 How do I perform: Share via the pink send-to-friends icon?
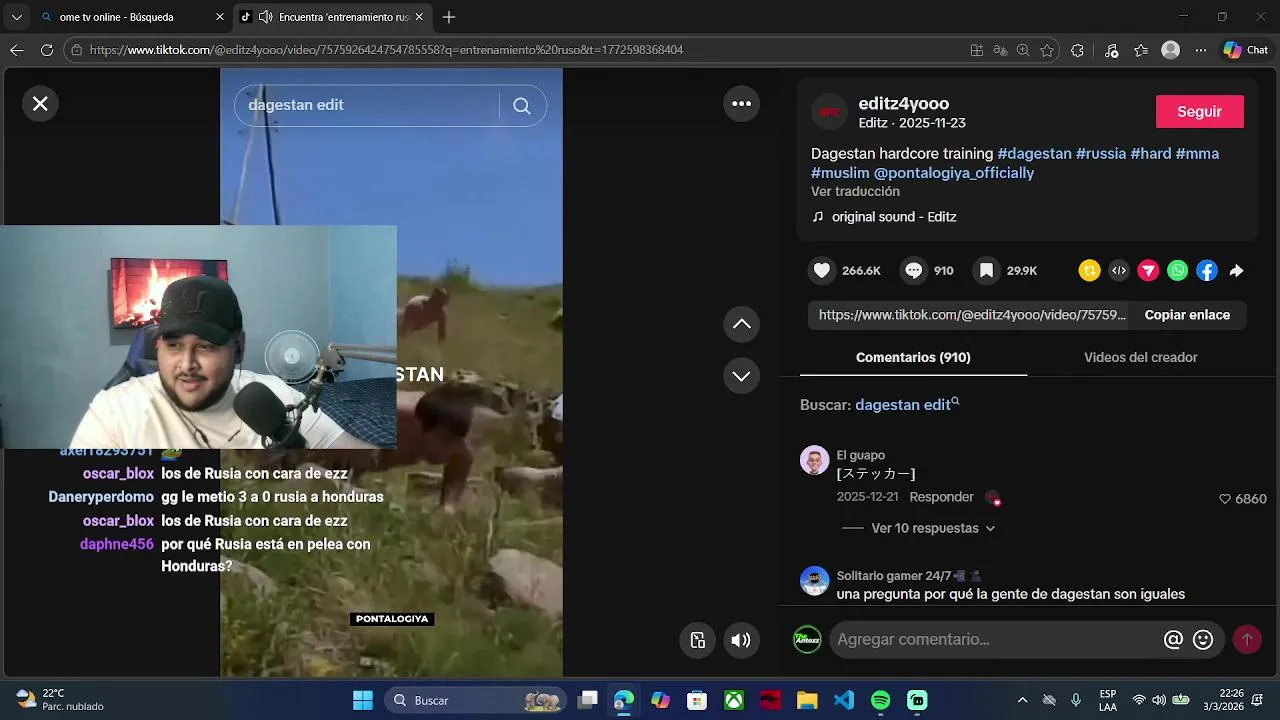click(x=1148, y=270)
